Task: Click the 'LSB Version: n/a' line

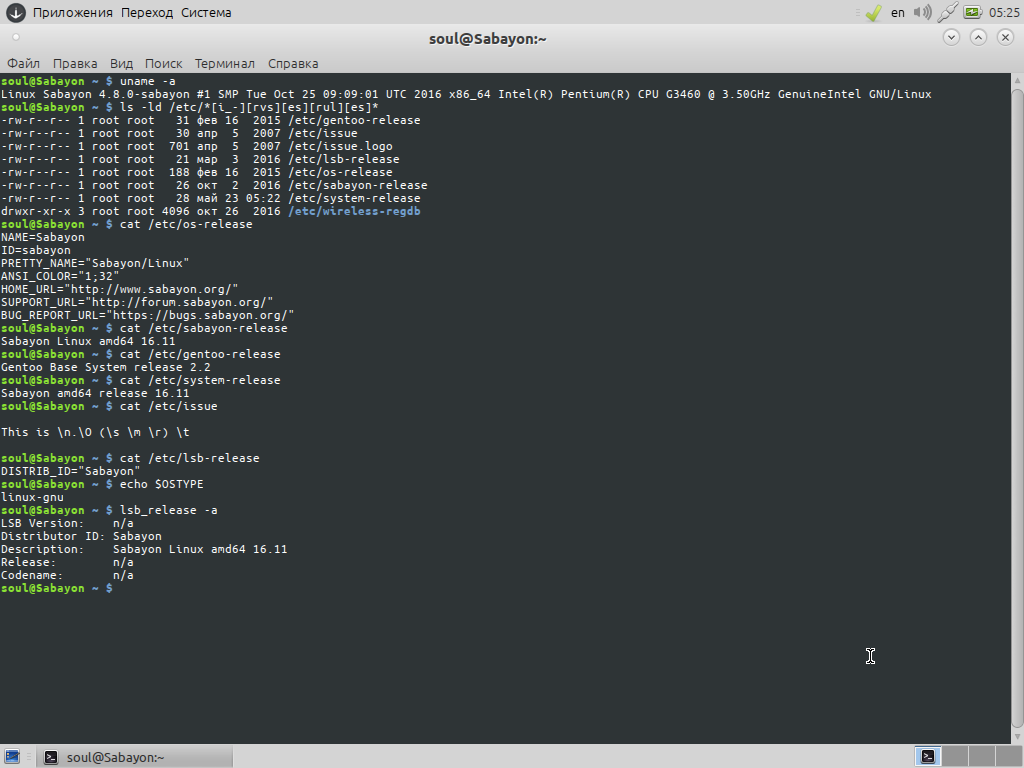Action: [67, 524]
